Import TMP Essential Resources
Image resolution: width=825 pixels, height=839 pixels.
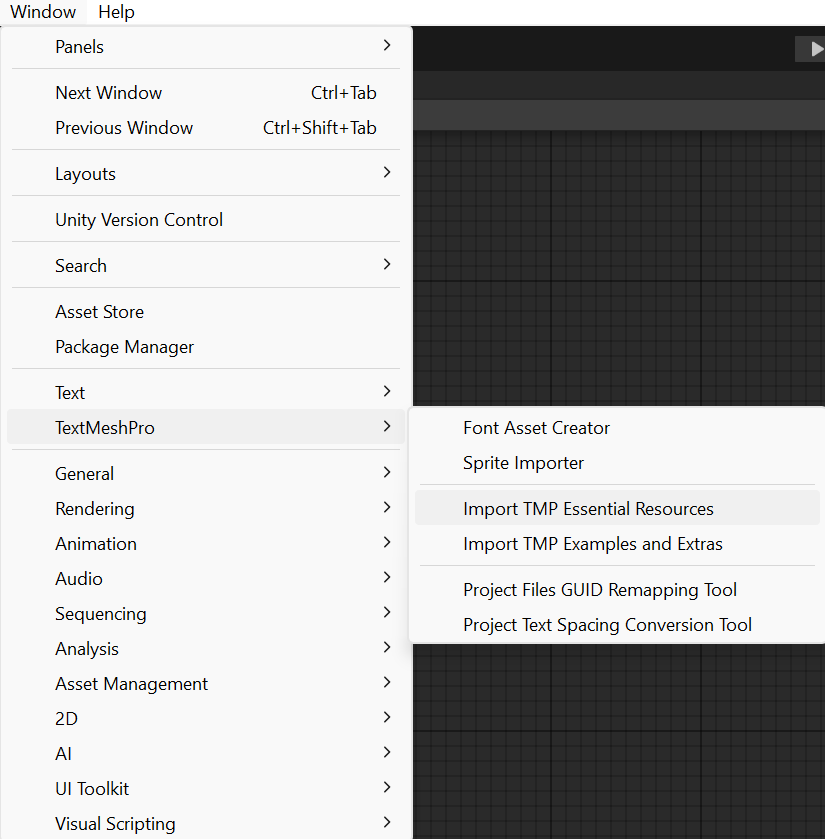(x=589, y=509)
